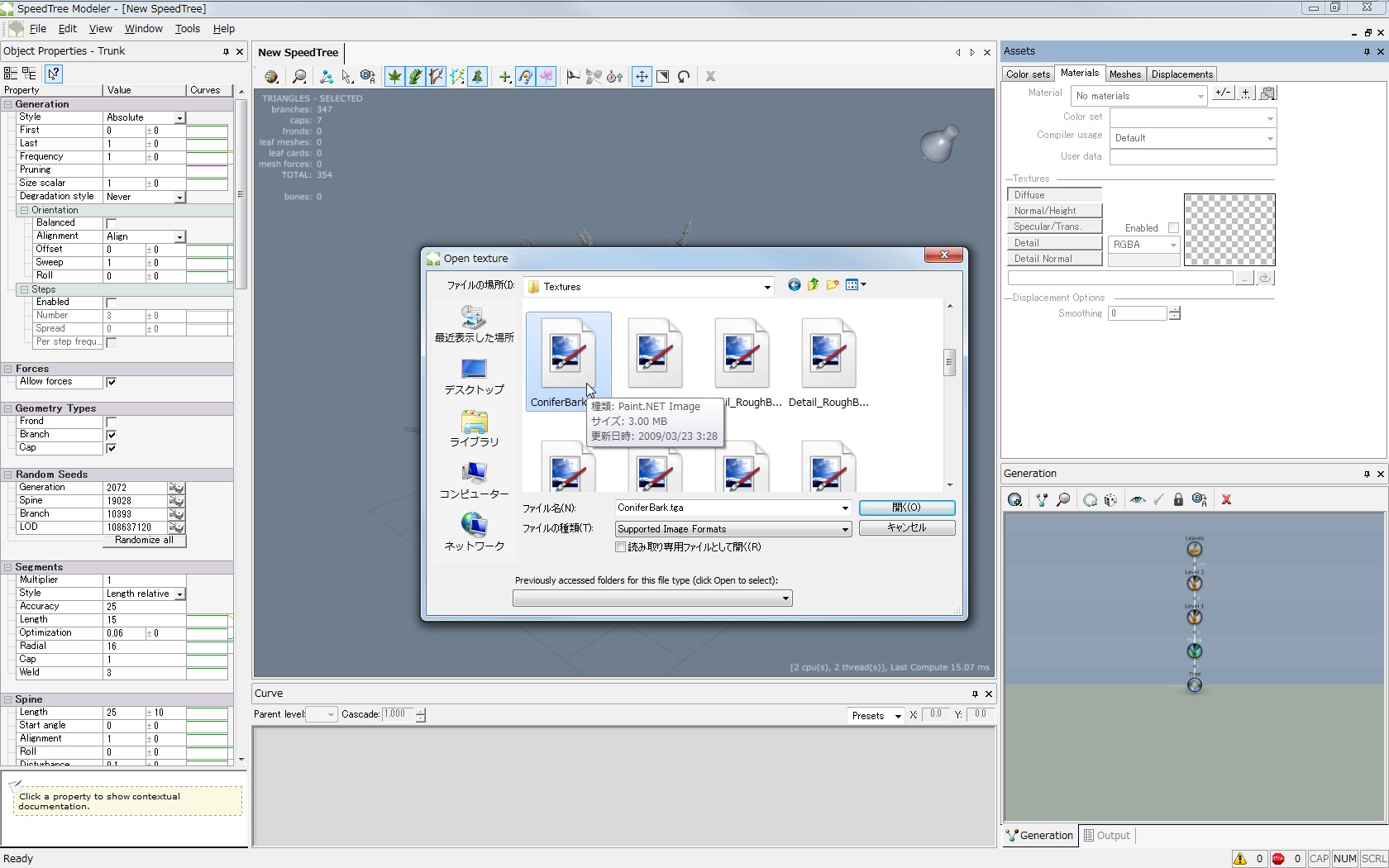Click the red X delete icon in Generation panel
This screenshot has width=1389, height=868.
pyautogui.click(x=1226, y=500)
